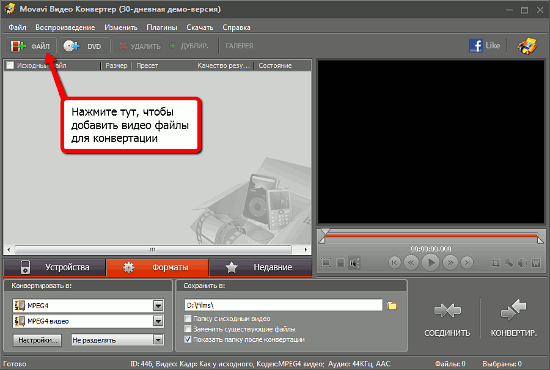Click the Размер column header
Viewport: 550px width, 370px height.
(116, 66)
